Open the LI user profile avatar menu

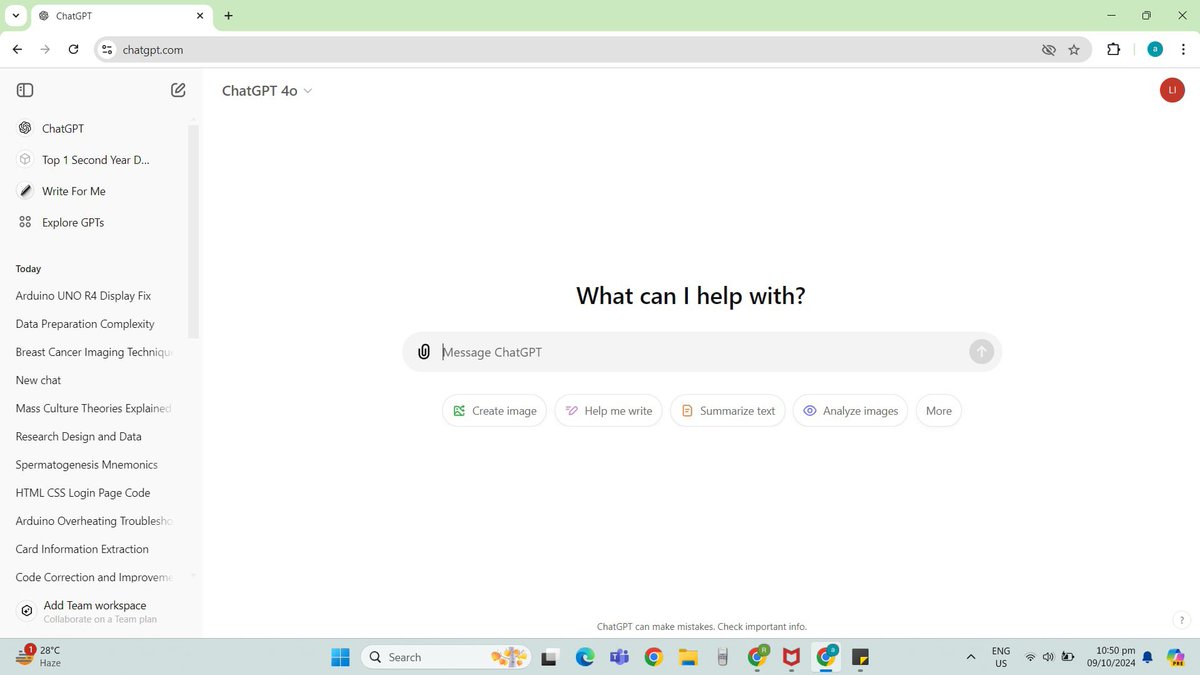(x=1172, y=91)
